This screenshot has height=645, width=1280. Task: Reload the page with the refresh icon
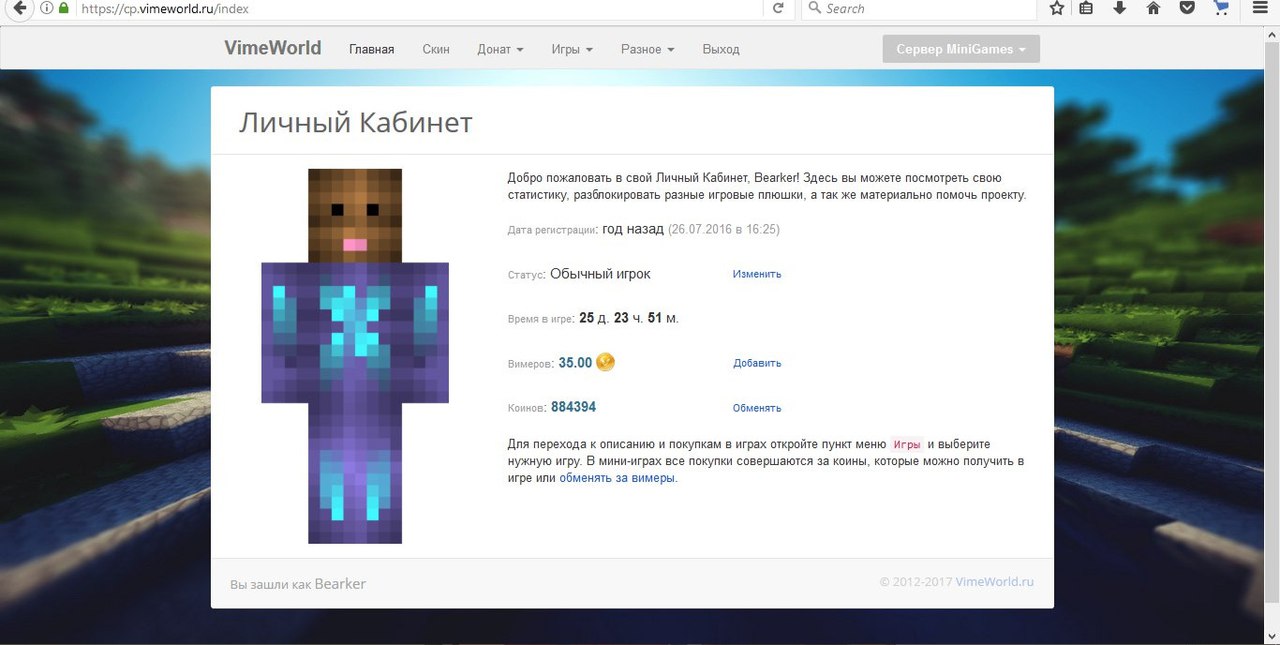coord(778,8)
